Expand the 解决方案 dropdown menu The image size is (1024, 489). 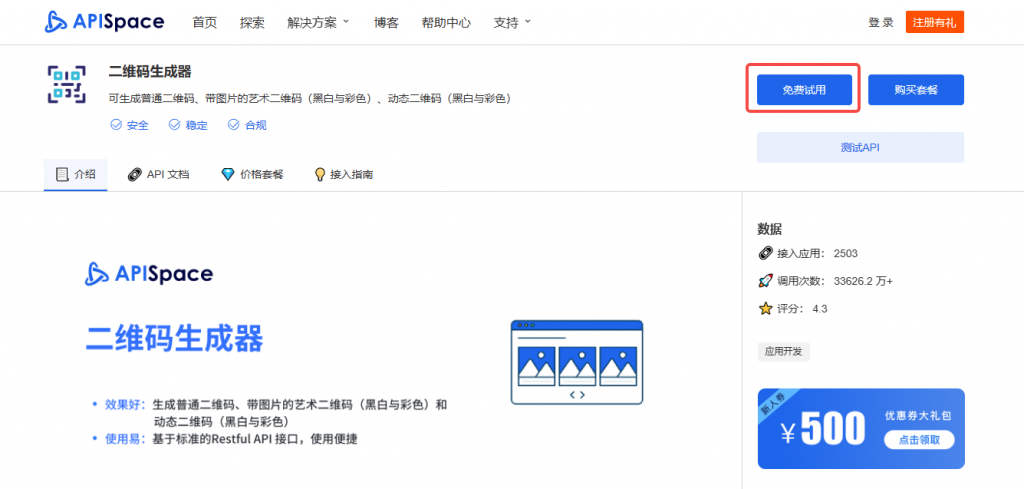[x=317, y=22]
